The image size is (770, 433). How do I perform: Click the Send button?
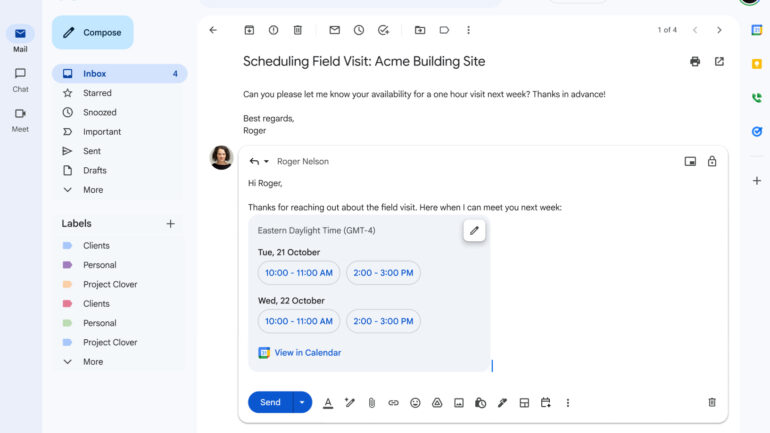pyautogui.click(x=270, y=403)
